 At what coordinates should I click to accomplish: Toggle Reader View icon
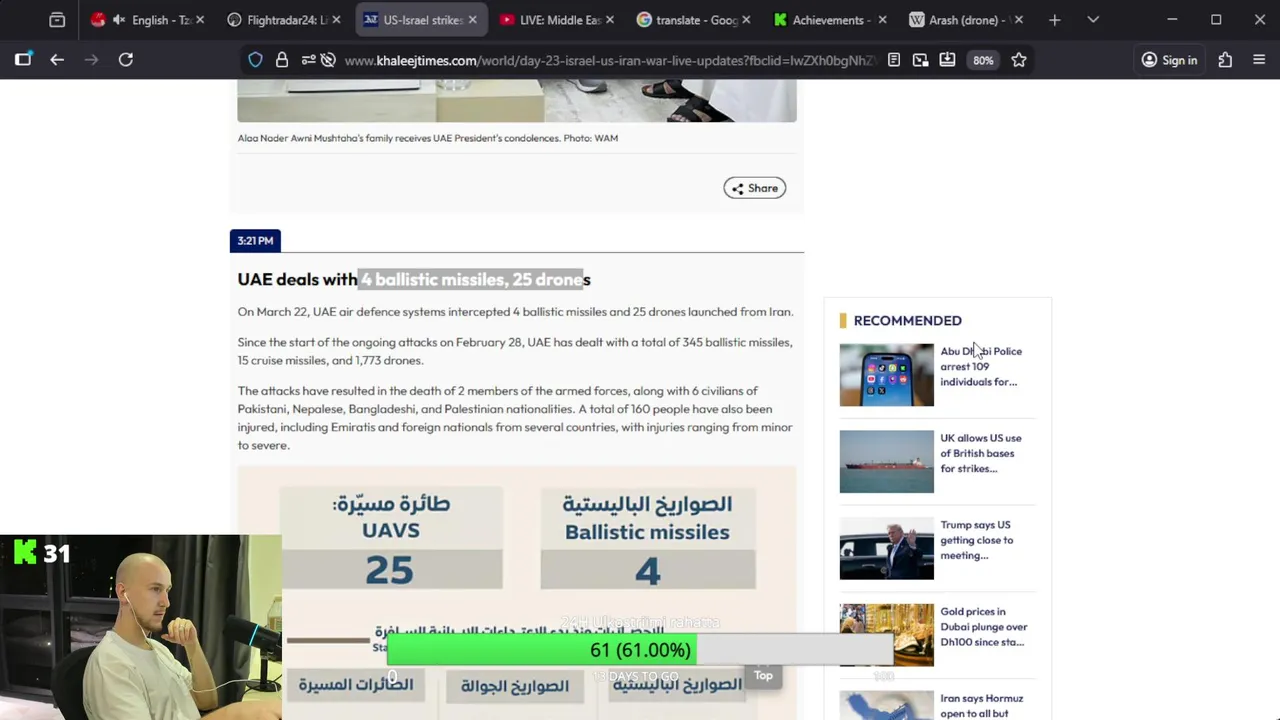[894, 60]
